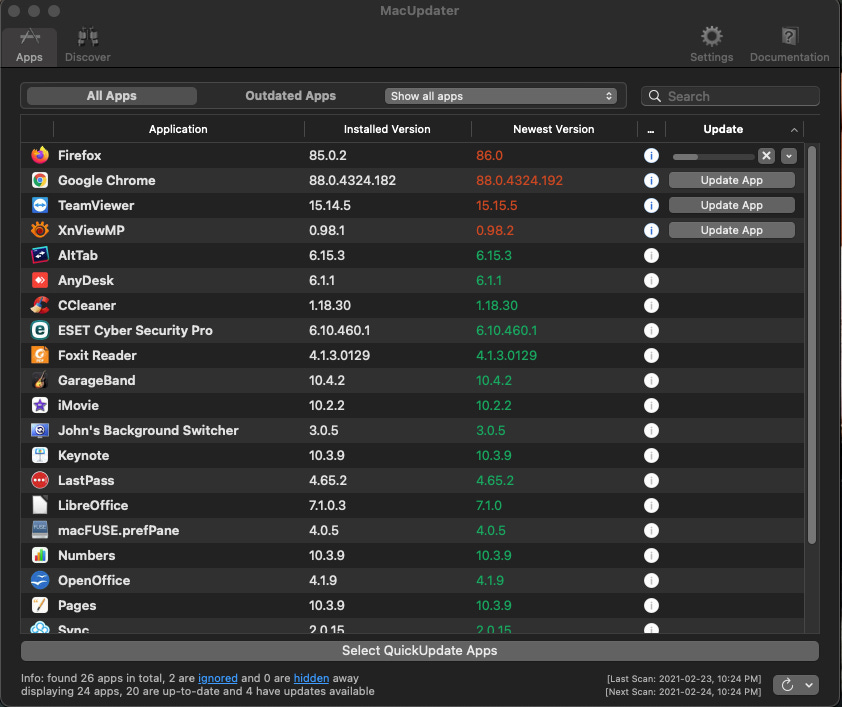This screenshot has width=842, height=707.
Task: Click the narrow ellipsis column header
Action: coord(651,129)
